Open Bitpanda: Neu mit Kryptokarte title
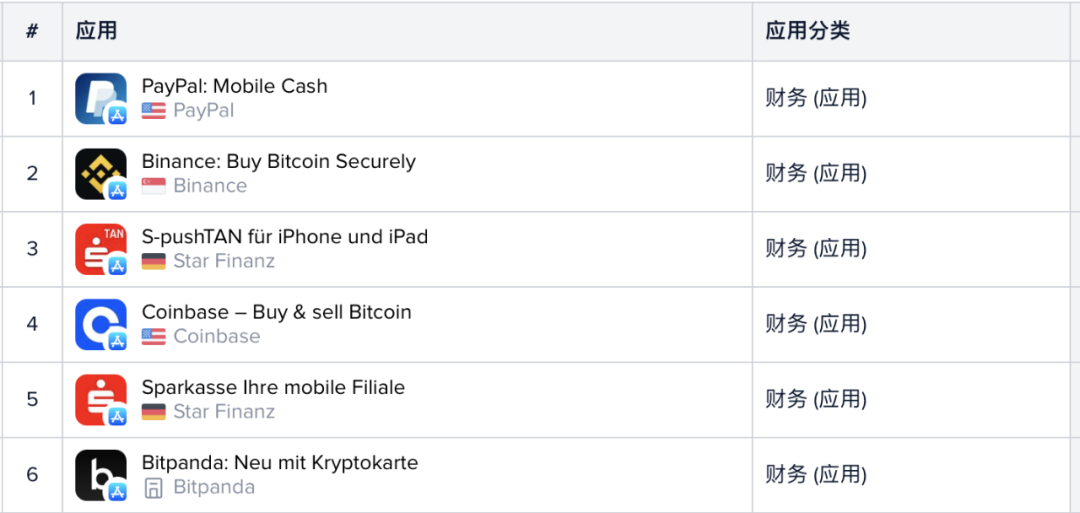Image resolution: width=1080 pixels, height=513 pixels. [280, 463]
